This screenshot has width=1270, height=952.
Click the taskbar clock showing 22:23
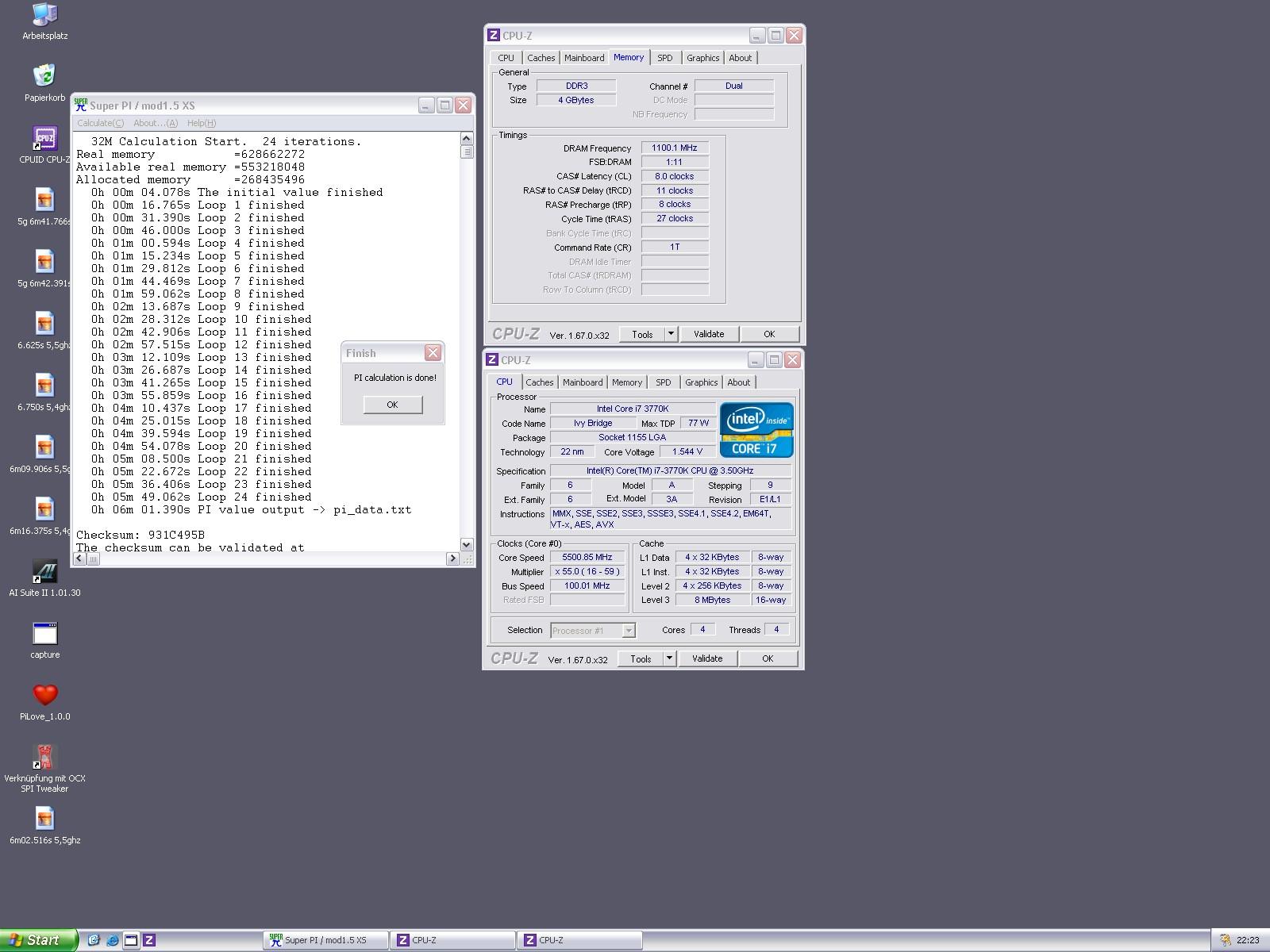tap(1248, 940)
